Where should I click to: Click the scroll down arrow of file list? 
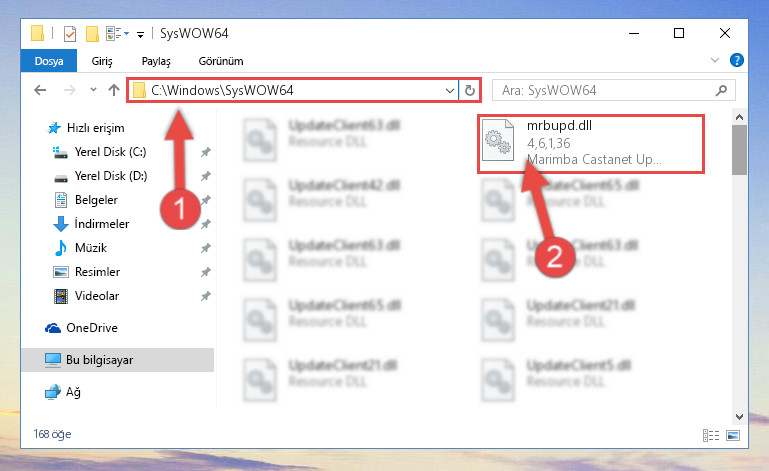[740, 417]
